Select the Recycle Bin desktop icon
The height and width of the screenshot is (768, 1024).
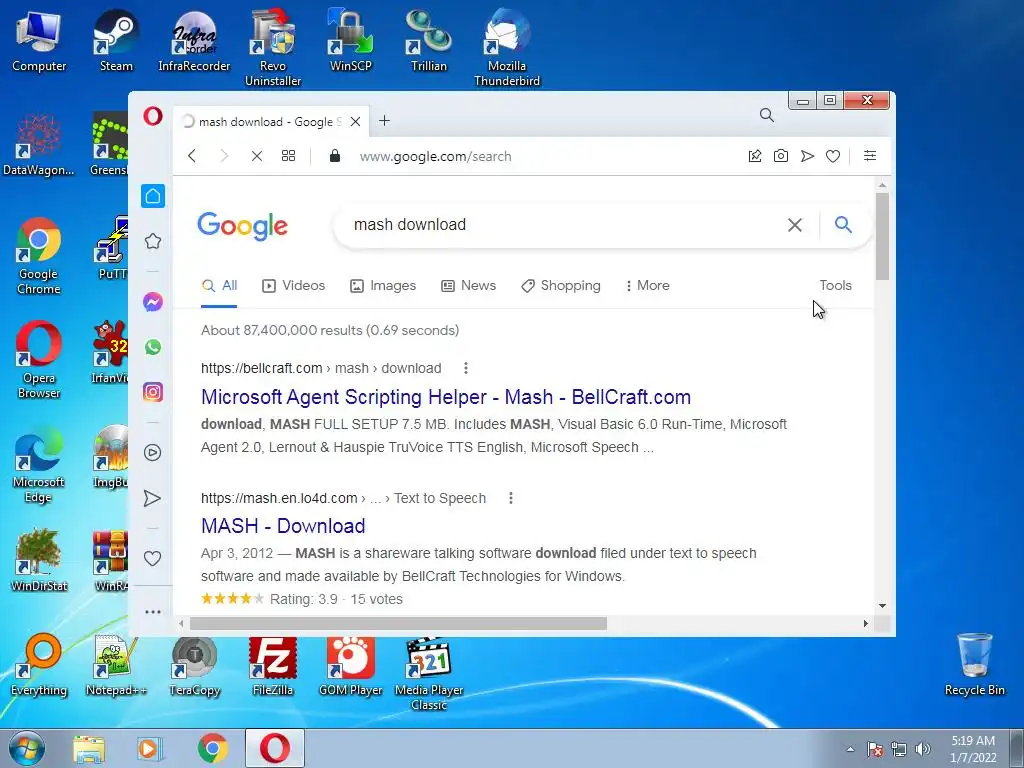click(974, 664)
